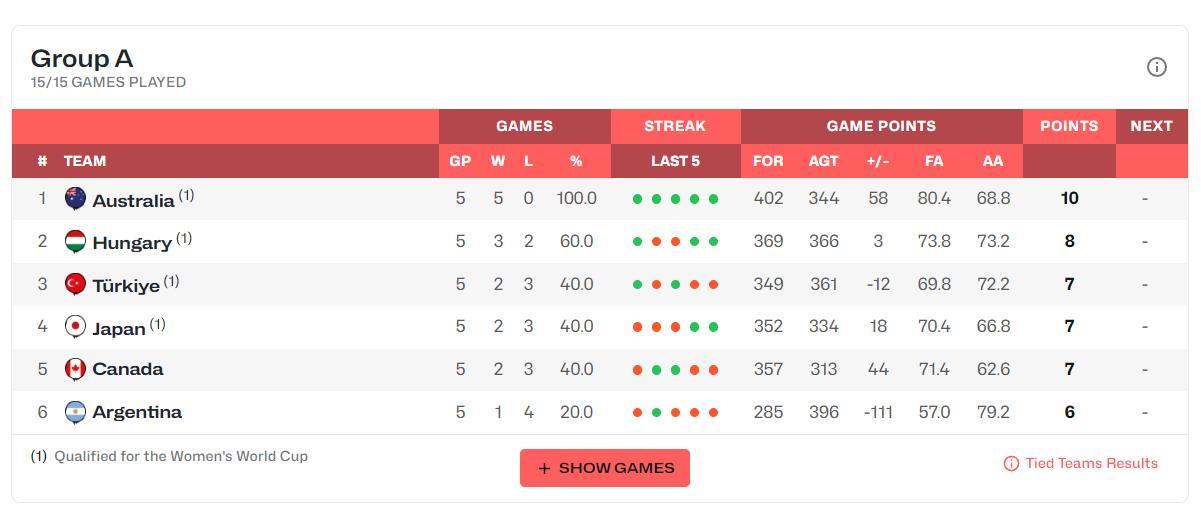The image size is (1201, 511).
Task: Click the Next column header
Action: click(1151, 126)
